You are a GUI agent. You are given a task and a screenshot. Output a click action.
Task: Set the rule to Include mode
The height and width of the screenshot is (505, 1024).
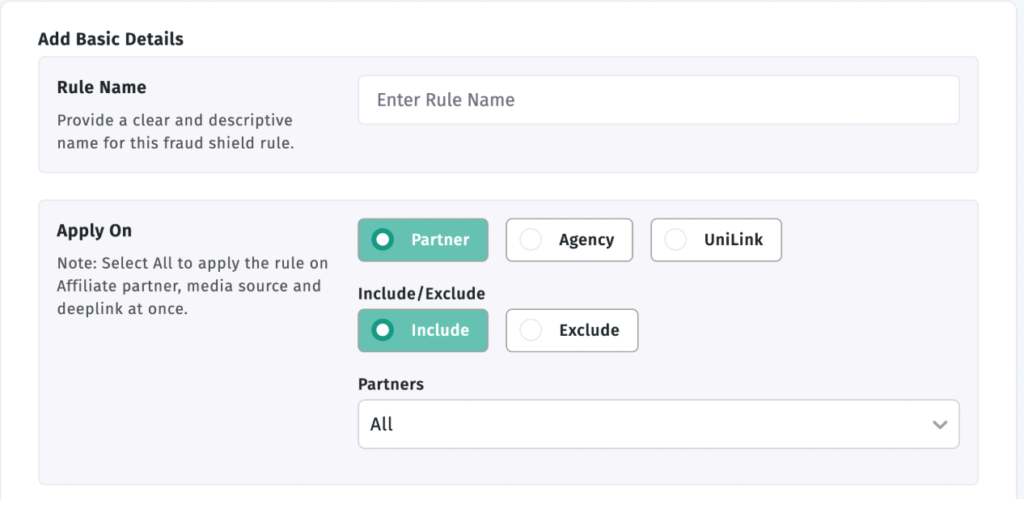[423, 330]
